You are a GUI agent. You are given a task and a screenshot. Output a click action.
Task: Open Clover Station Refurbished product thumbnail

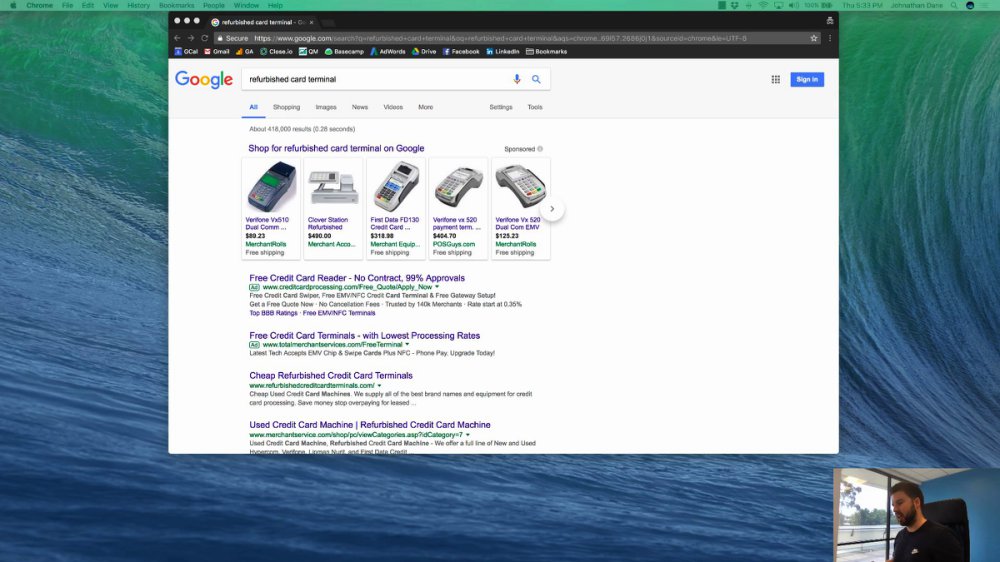333,187
